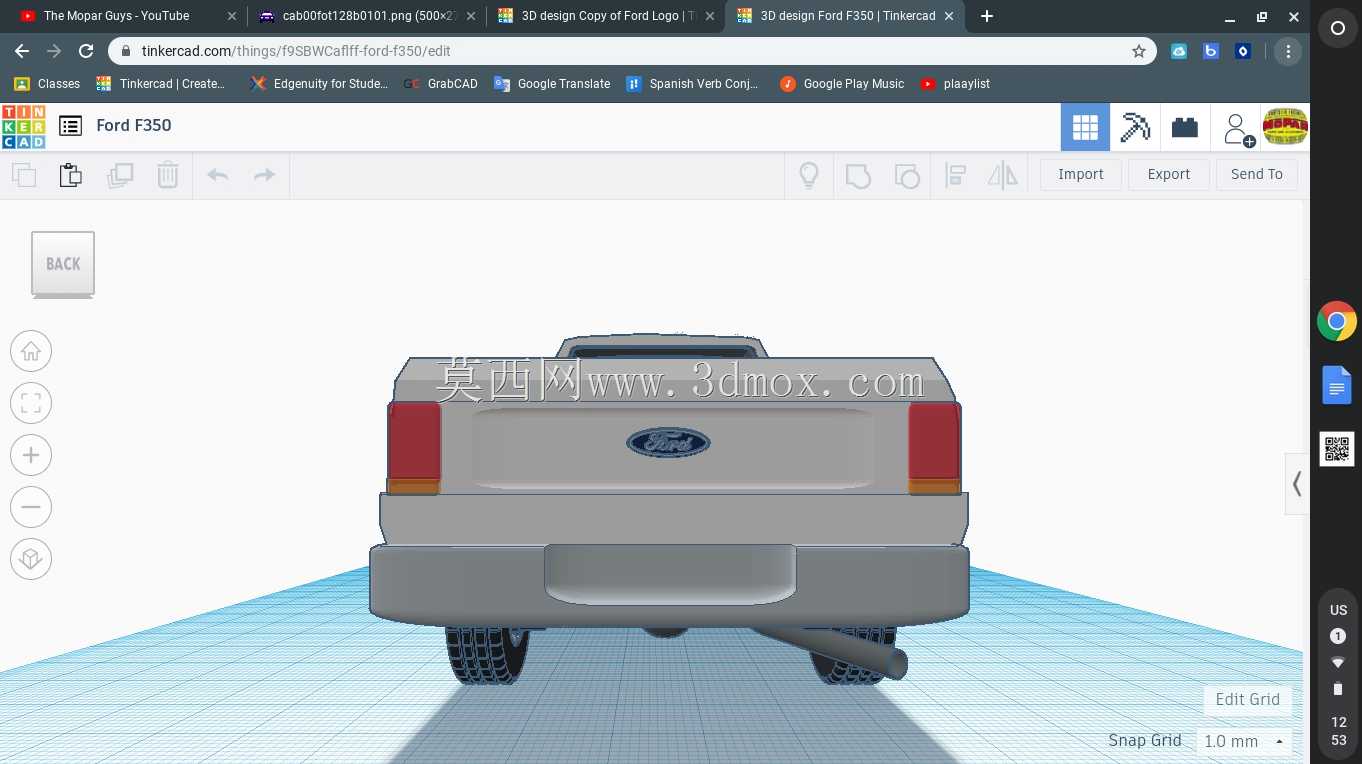Click the Duplicate and repeat icon

tap(120, 175)
